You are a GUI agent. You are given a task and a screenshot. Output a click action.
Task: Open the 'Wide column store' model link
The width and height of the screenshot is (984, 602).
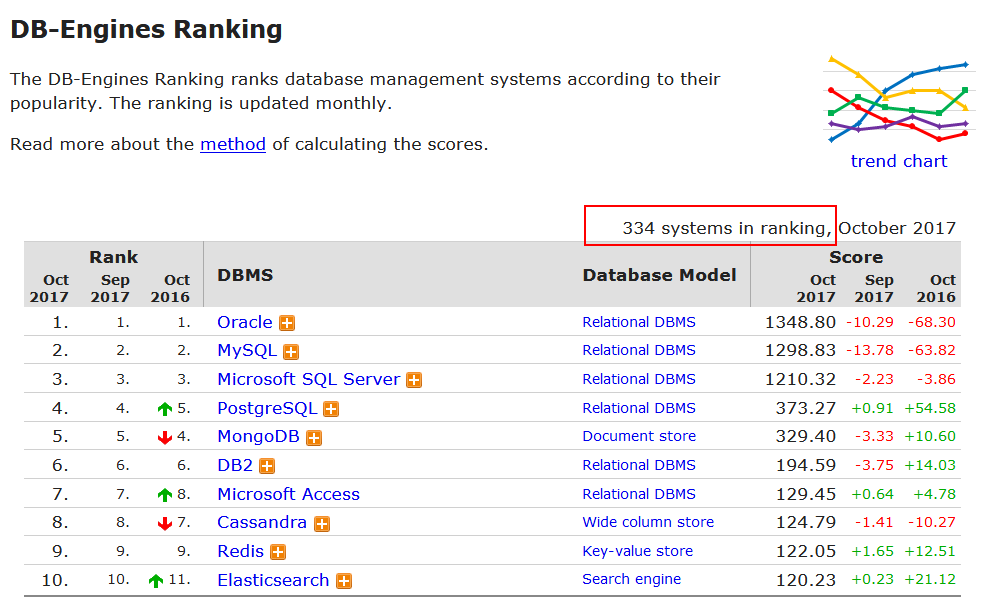click(x=648, y=522)
